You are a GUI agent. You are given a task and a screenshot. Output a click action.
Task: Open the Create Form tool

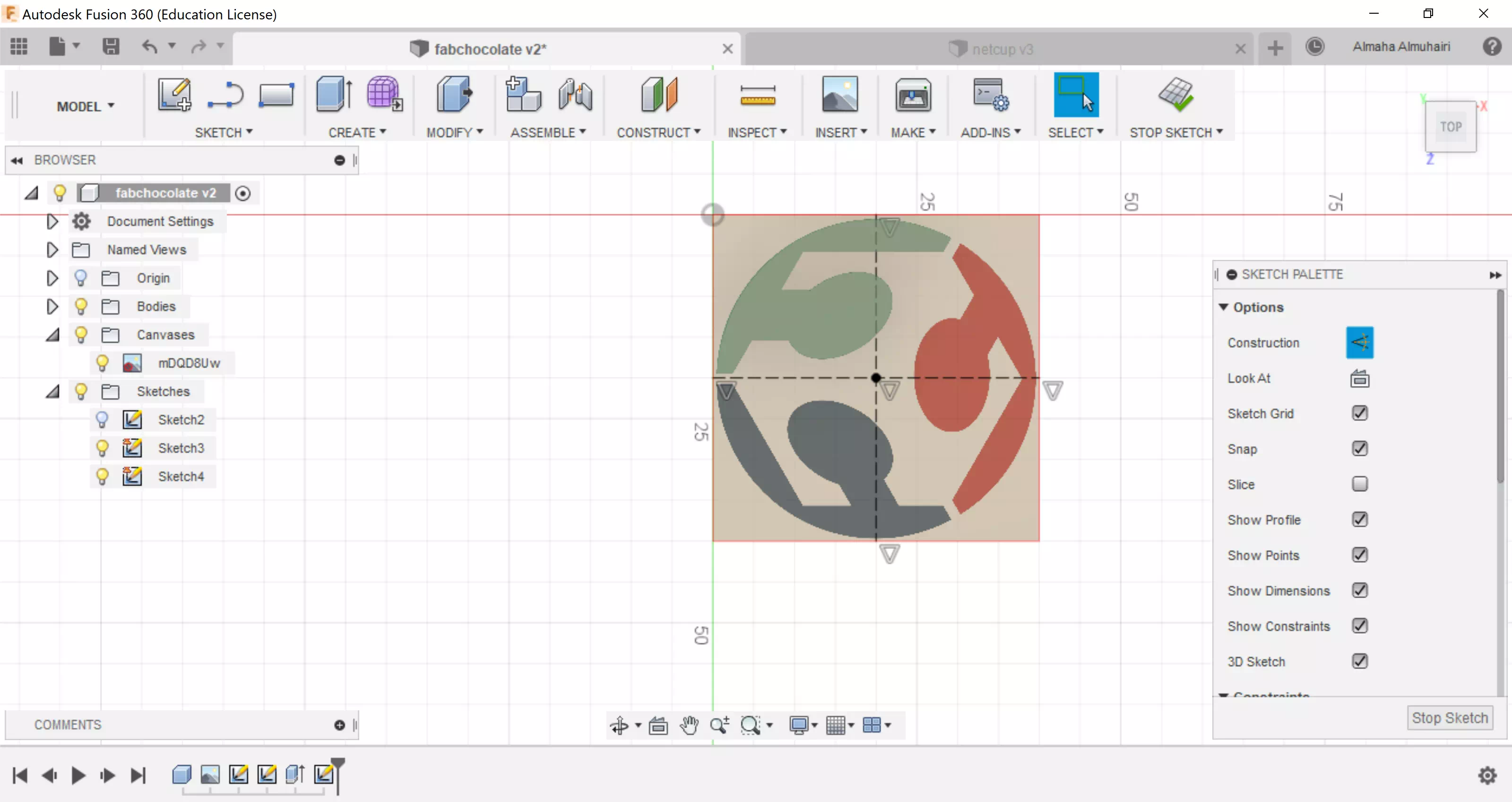click(x=384, y=95)
